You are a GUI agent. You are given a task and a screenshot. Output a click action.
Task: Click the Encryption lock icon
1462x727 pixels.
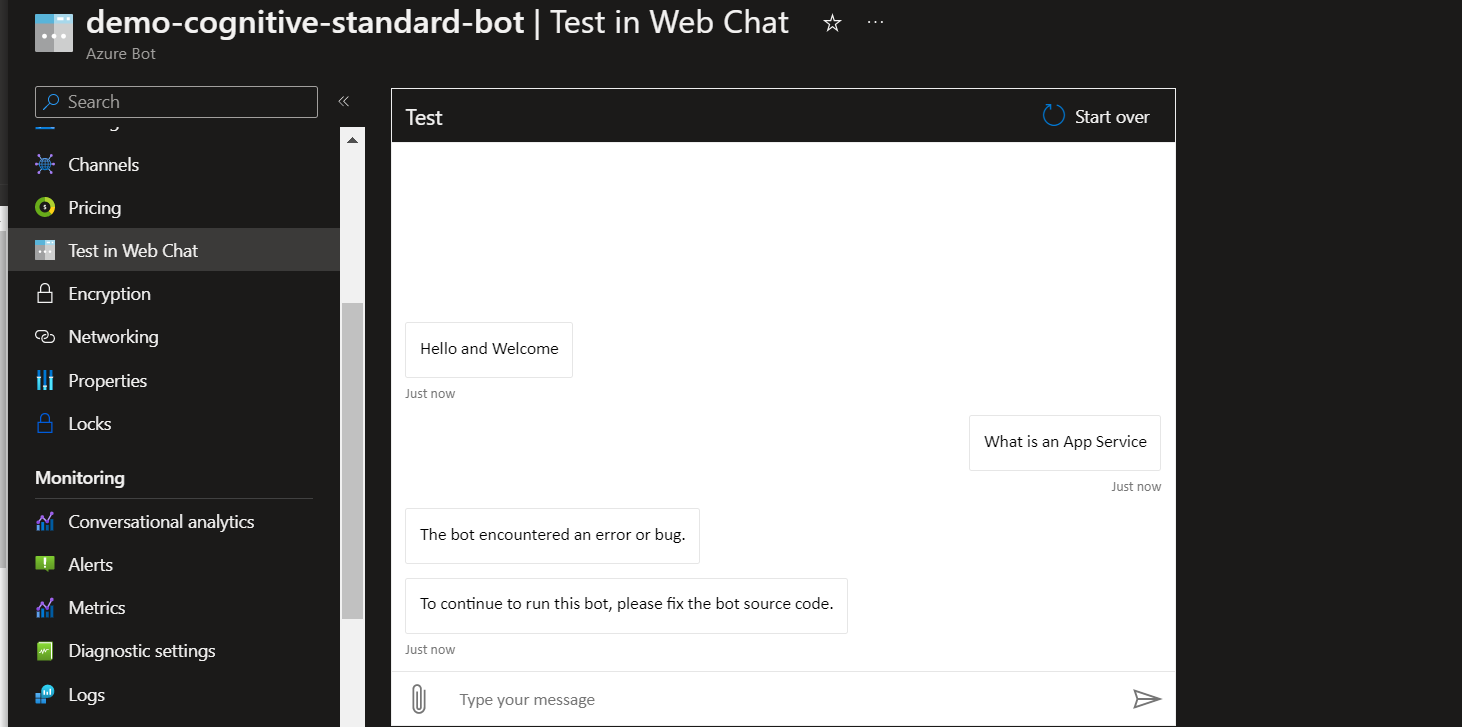45,294
